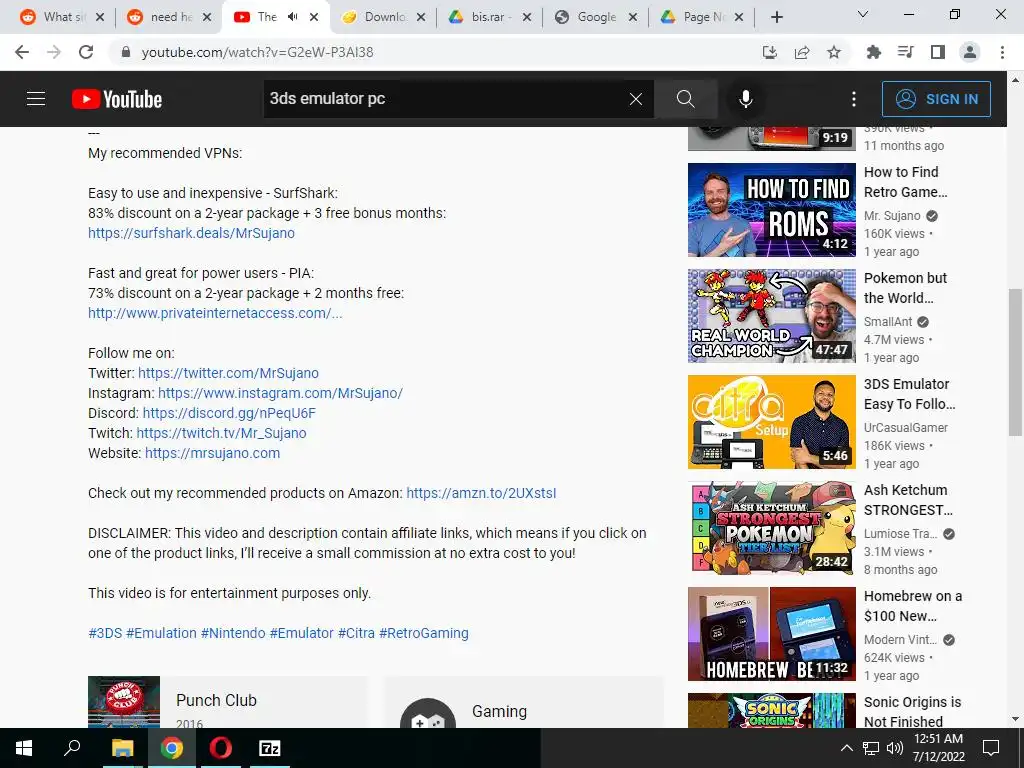Viewport: 1024px width, 768px height.
Task: Show hidden system tray icons
Action: (846, 748)
